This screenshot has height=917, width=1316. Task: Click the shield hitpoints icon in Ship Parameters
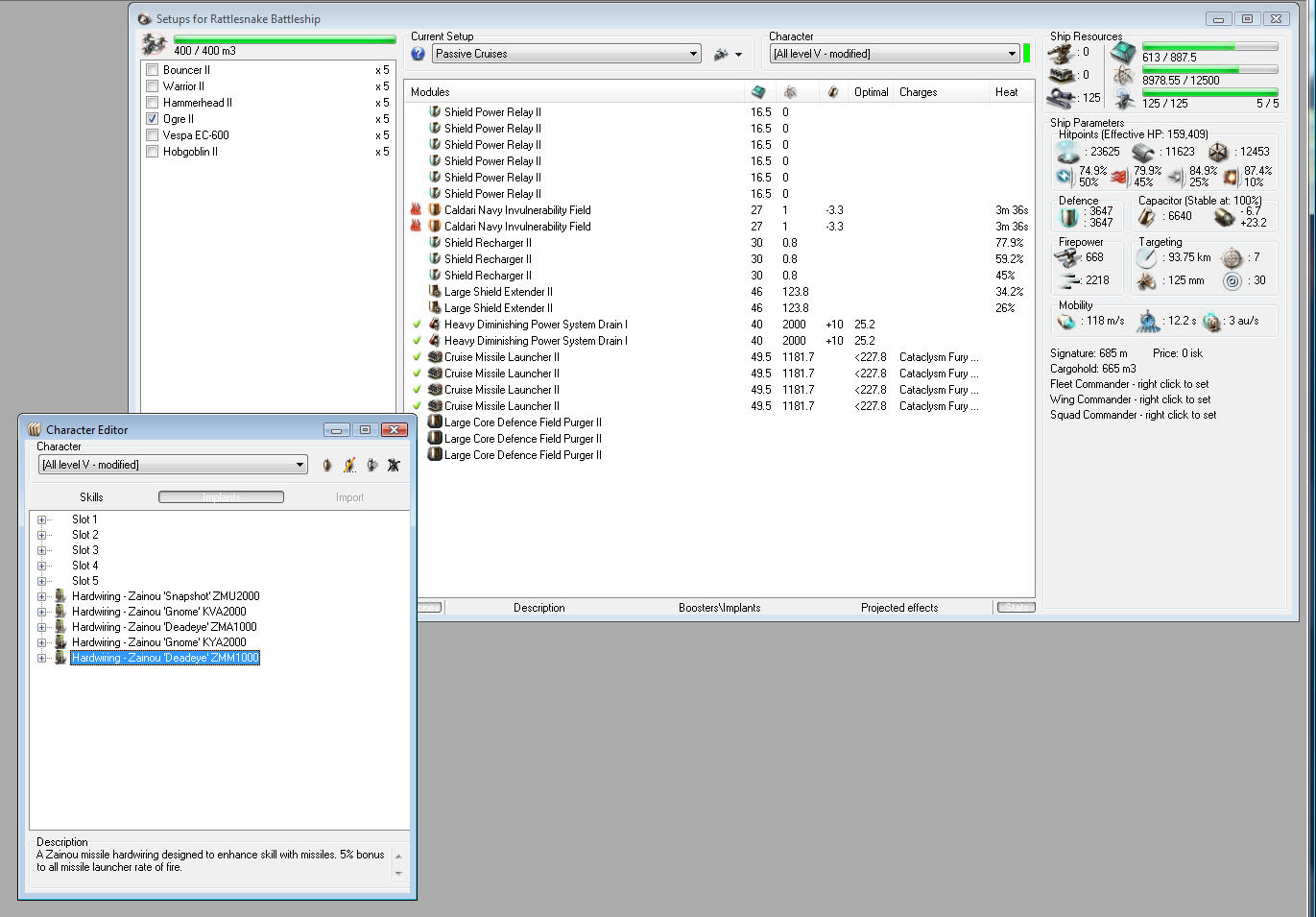point(1068,152)
